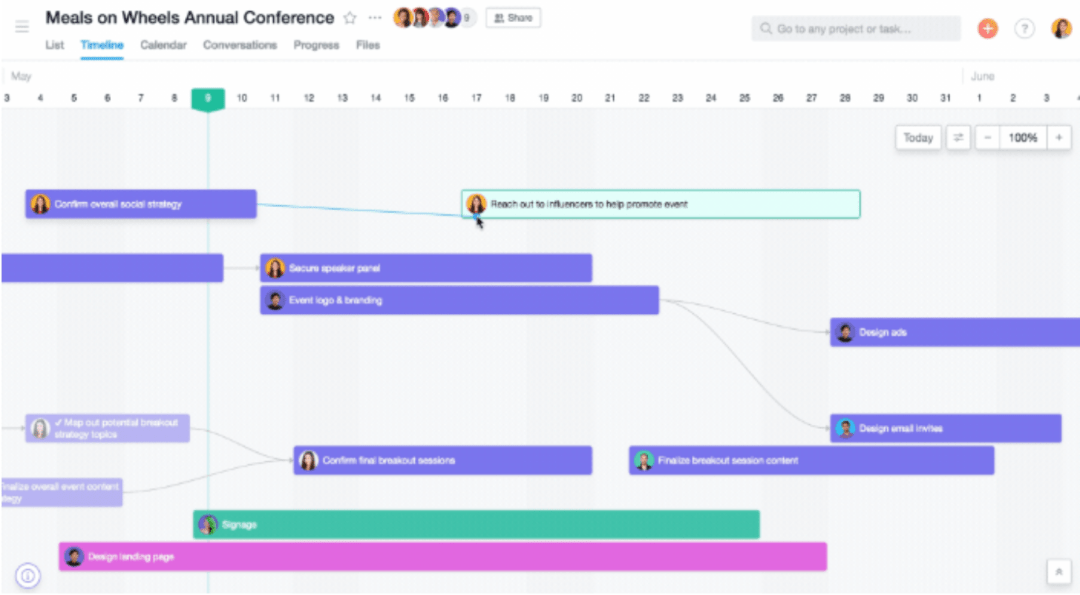Zoom in timeline with plus button
The height and width of the screenshot is (595, 1080).
pos(1059,138)
